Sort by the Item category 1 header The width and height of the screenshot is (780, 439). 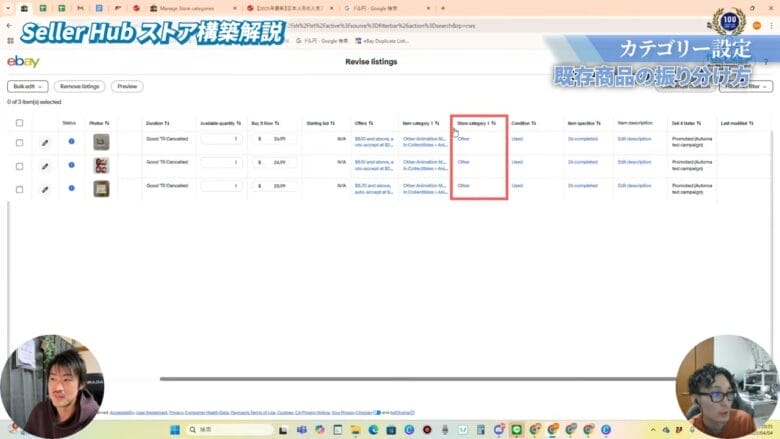click(421, 123)
